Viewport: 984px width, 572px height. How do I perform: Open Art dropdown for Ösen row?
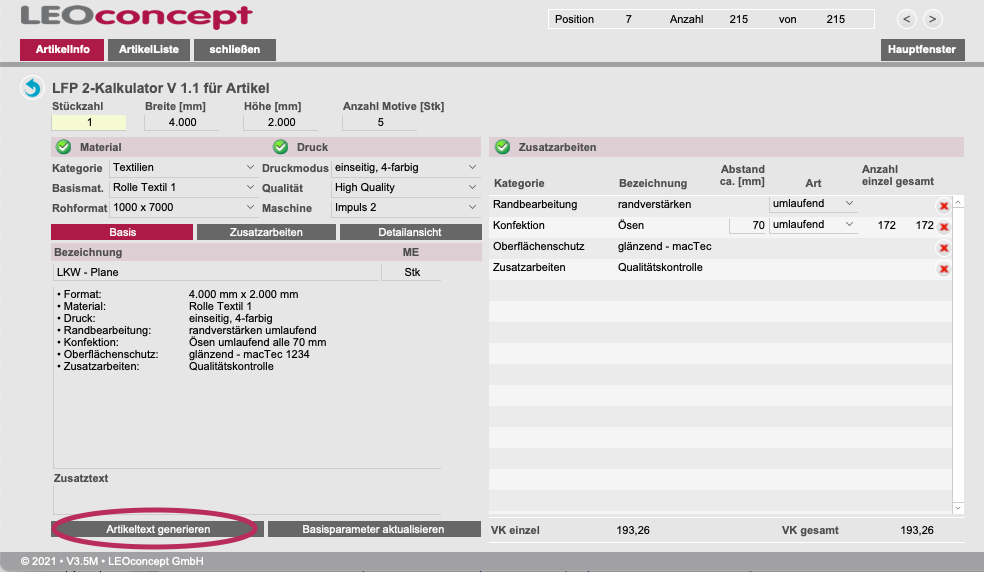[x=813, y=225]
